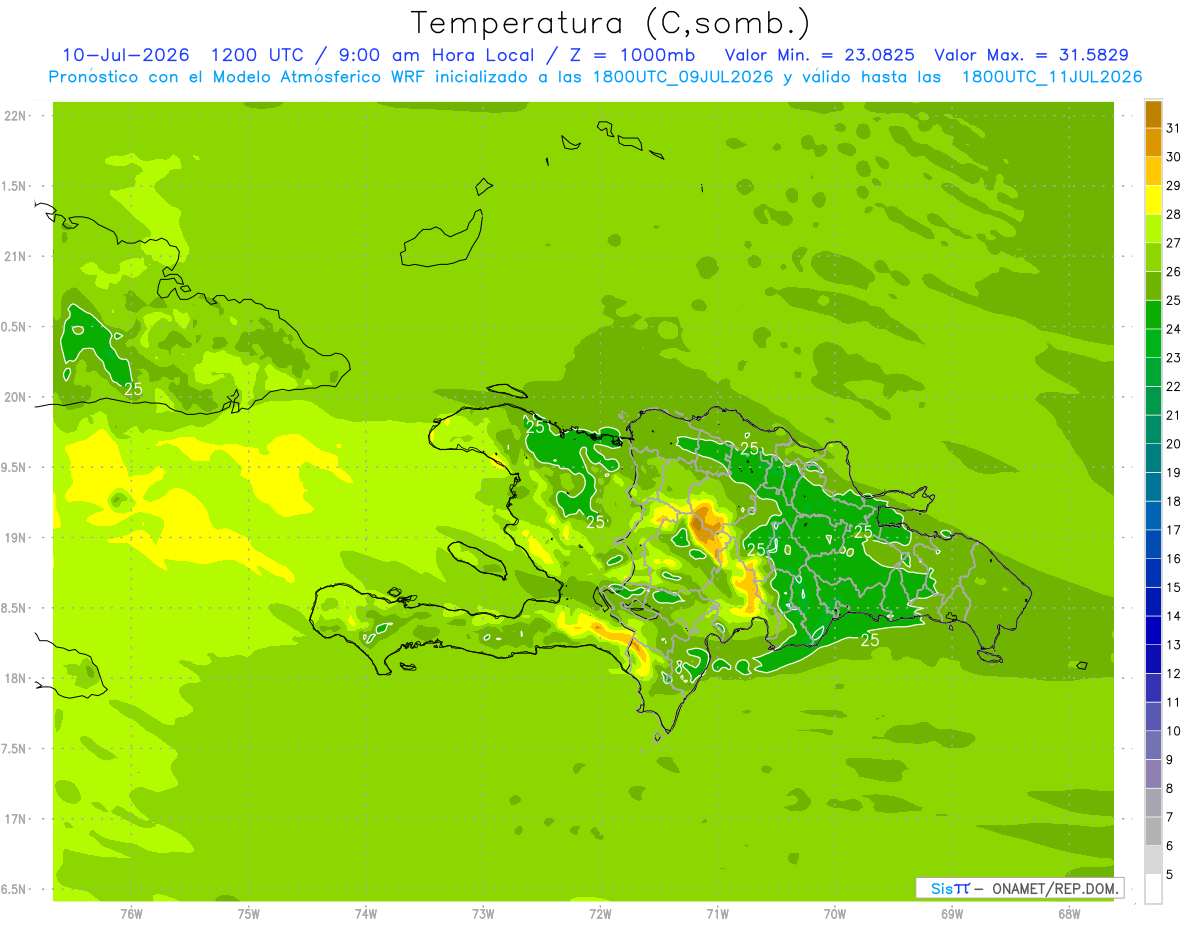Image resolution: width=1200 pixels, height=927 pixels.
Task: Click 'Valor Max. = 31.5829' text
Action: point(1031,55)
